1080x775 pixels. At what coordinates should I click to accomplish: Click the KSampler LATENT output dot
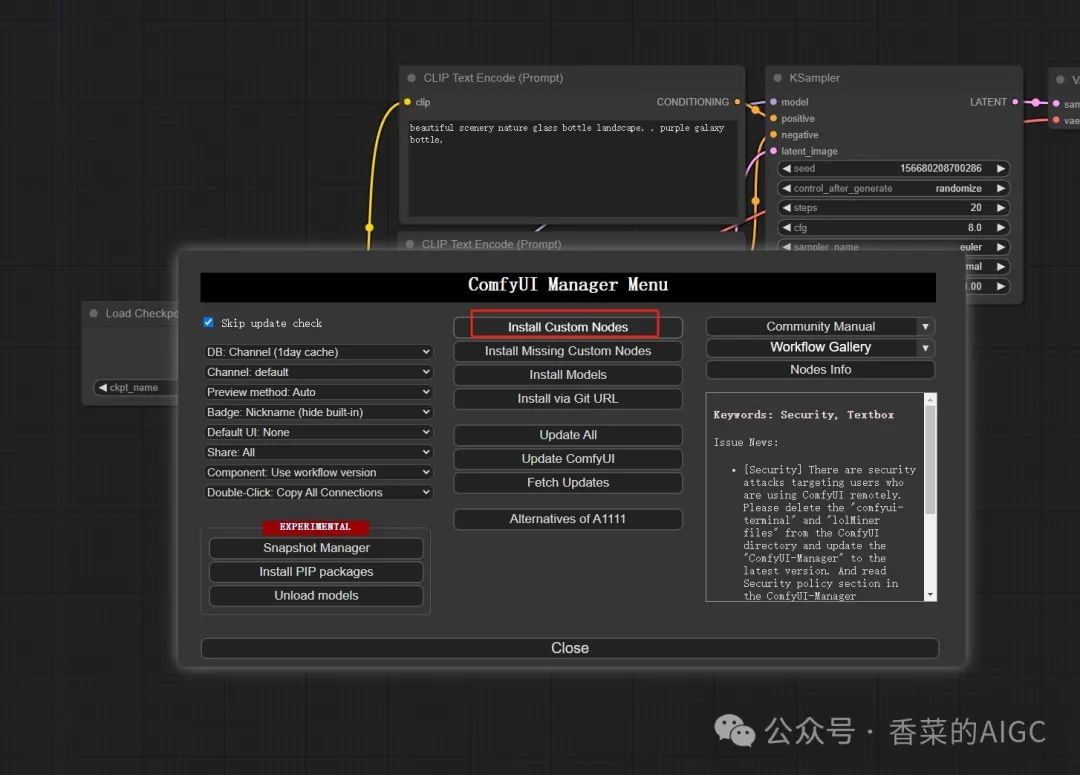pyautogui.click(x=1015, y=102)
